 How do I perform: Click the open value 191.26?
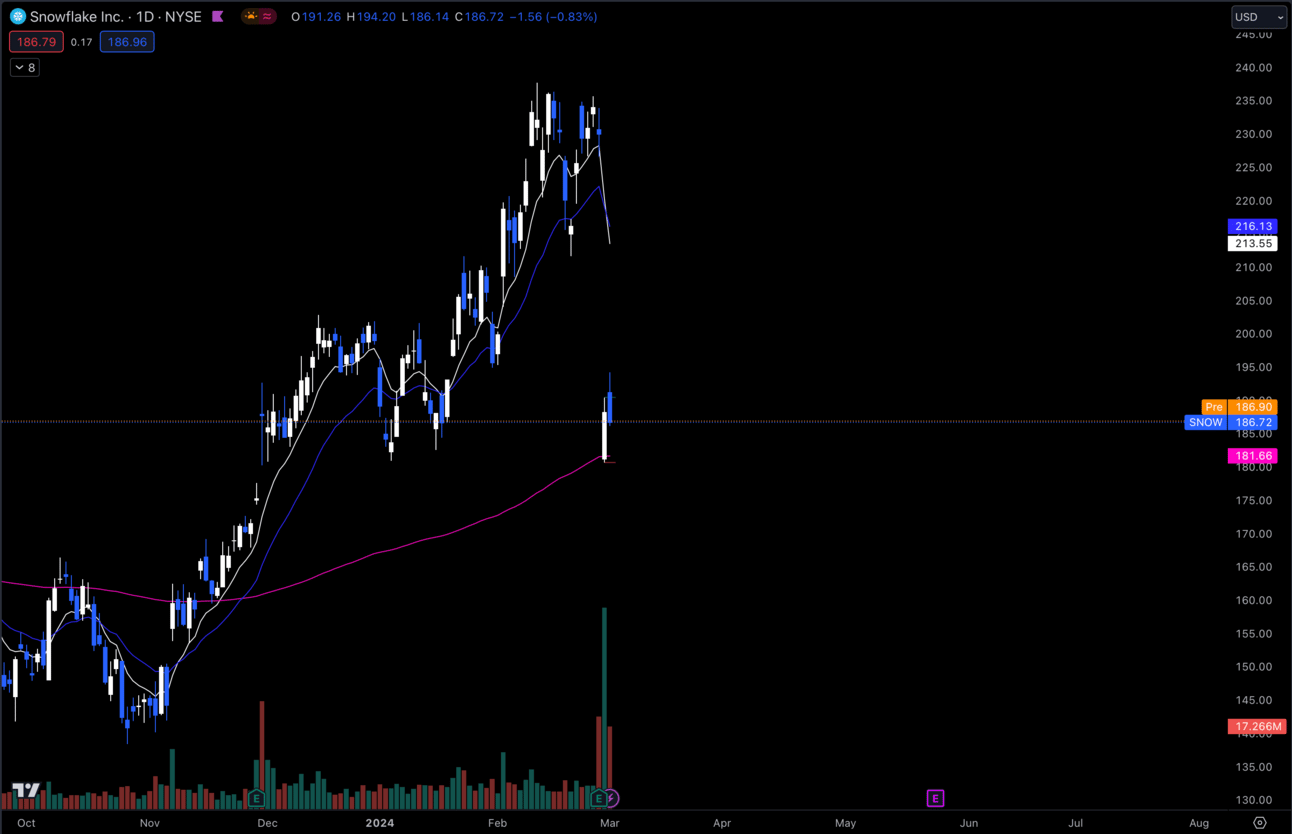pos(320,17)
